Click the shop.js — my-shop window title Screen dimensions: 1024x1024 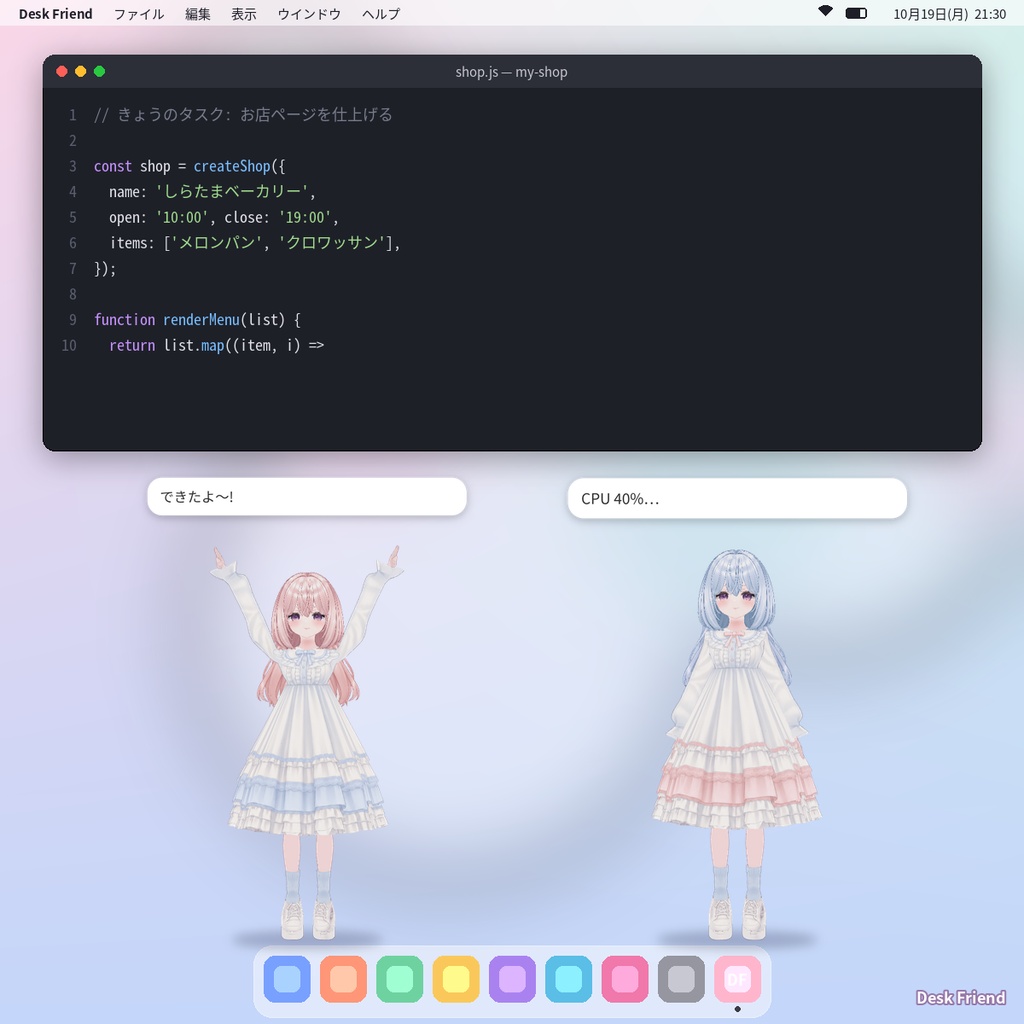(x=511, y=72)
